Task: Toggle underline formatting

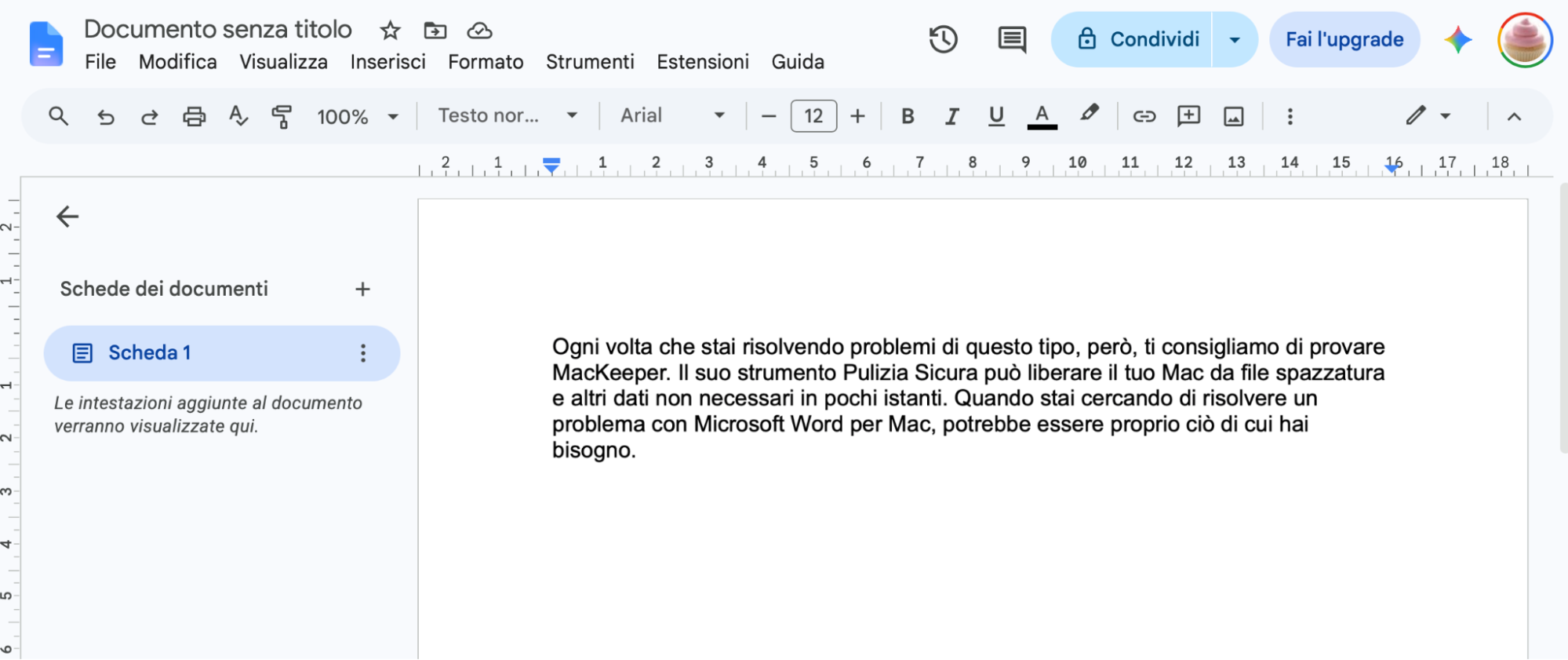Action: 996,116
